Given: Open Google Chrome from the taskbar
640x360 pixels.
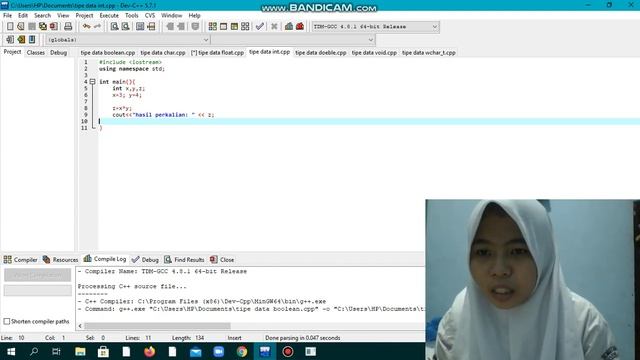Looking at the screenshot, I should [242, 351].
